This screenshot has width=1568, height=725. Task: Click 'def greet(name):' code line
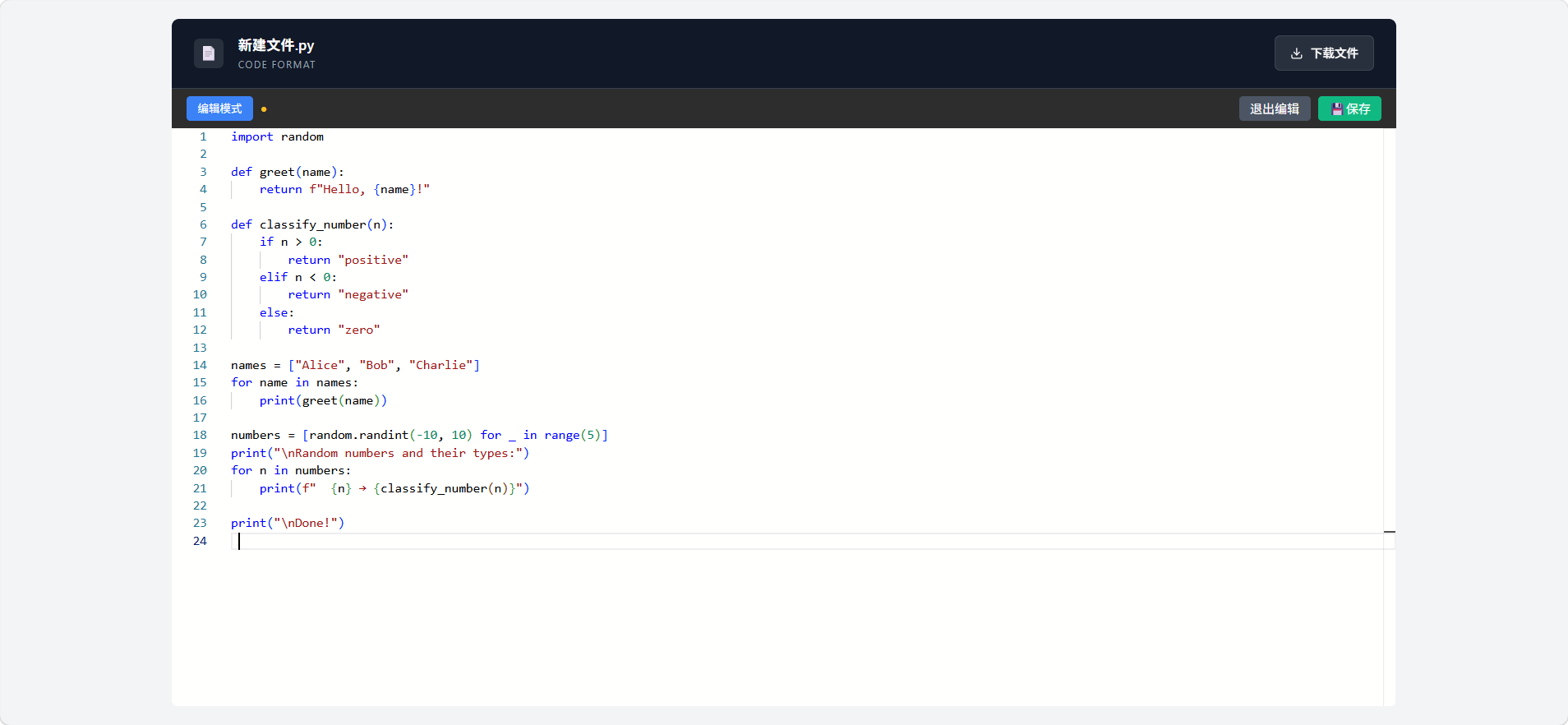tap(288, 172)
